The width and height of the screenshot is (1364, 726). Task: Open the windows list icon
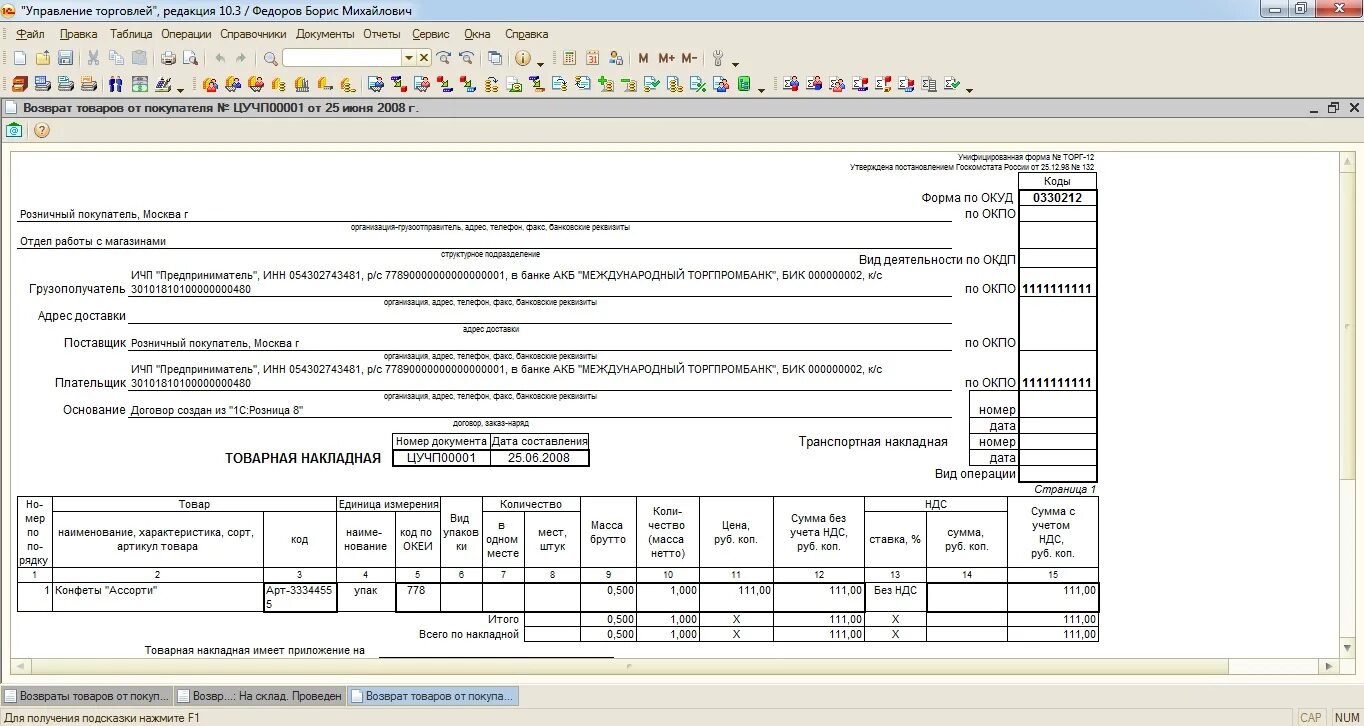[x=495, y=59]
